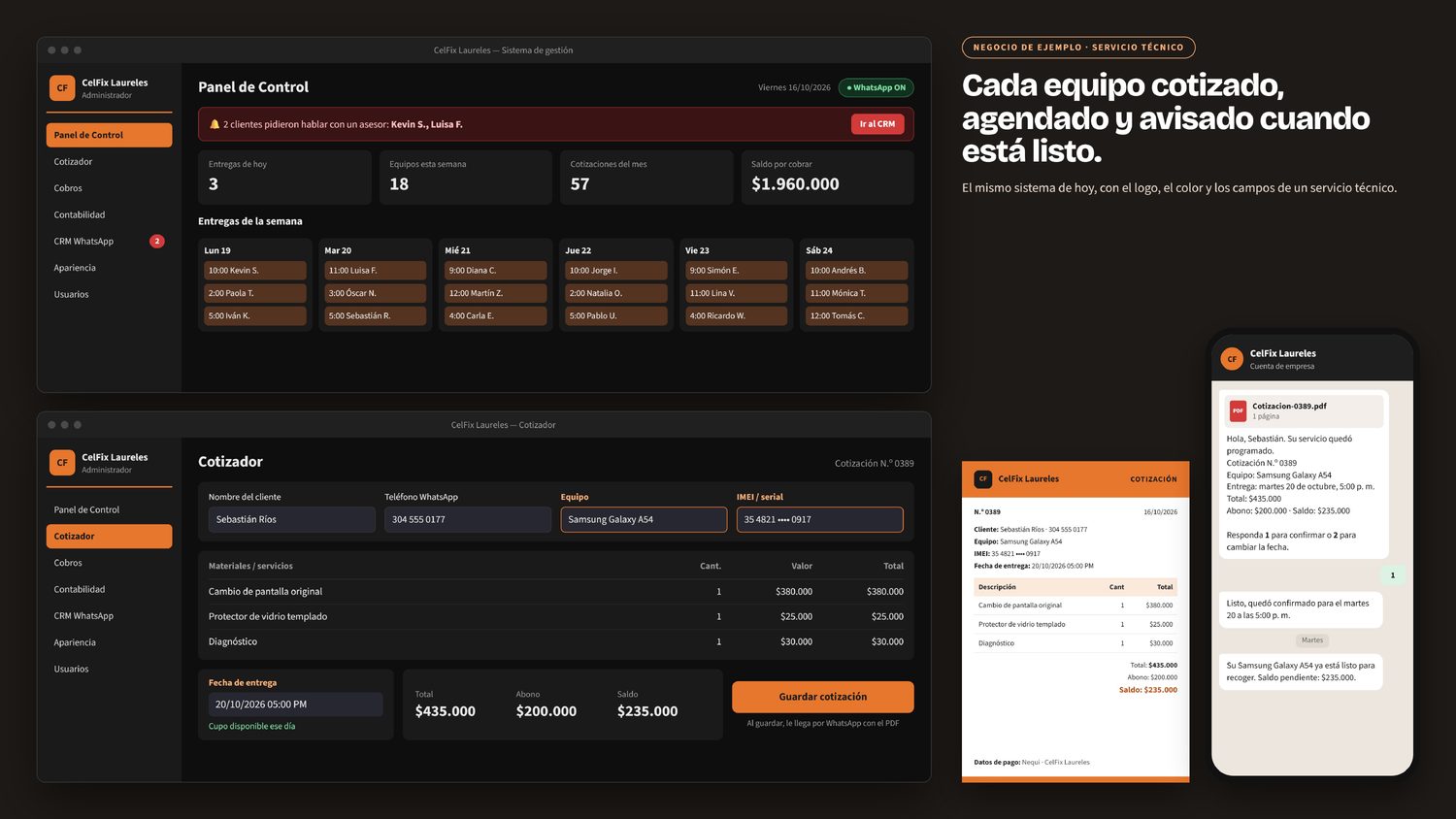Open the 4:00 Ricardo W. delivery on Friday
This screenshot has height=819, width=1456.
(737, 316)
